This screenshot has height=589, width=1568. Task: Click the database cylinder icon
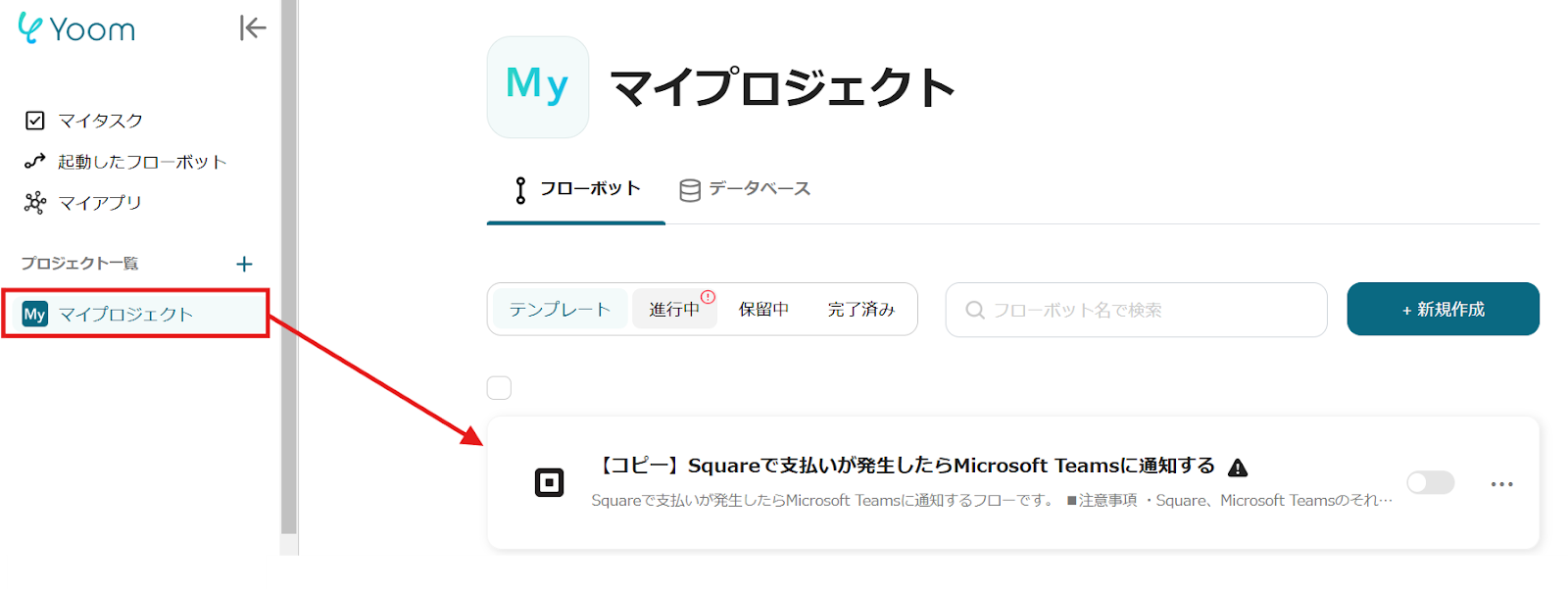690,190
